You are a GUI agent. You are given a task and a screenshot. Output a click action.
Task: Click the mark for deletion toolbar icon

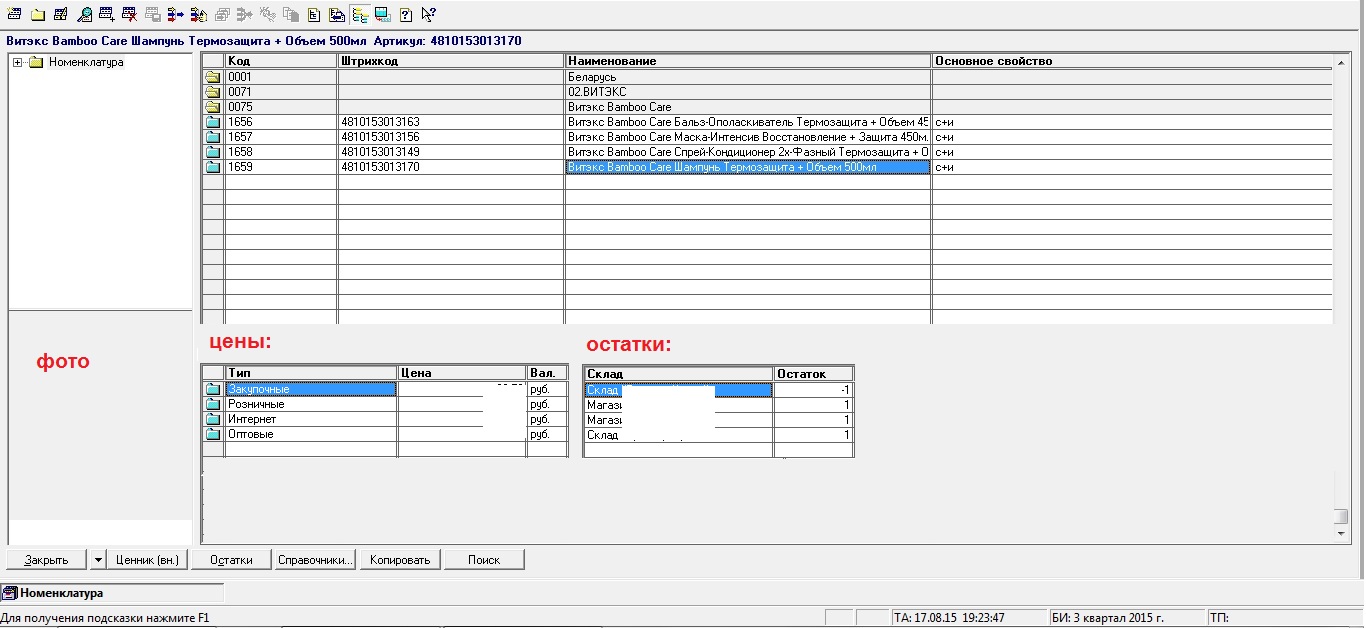point(130,14)
